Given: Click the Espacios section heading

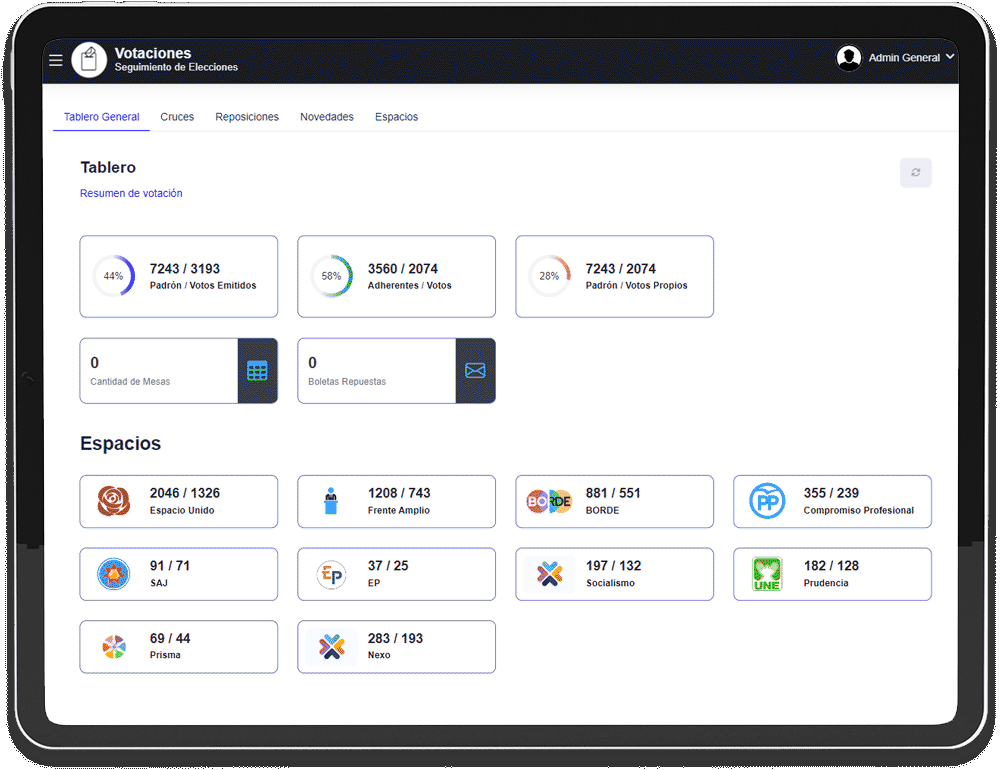Looking at the screenshot, I should pos(121,443).
